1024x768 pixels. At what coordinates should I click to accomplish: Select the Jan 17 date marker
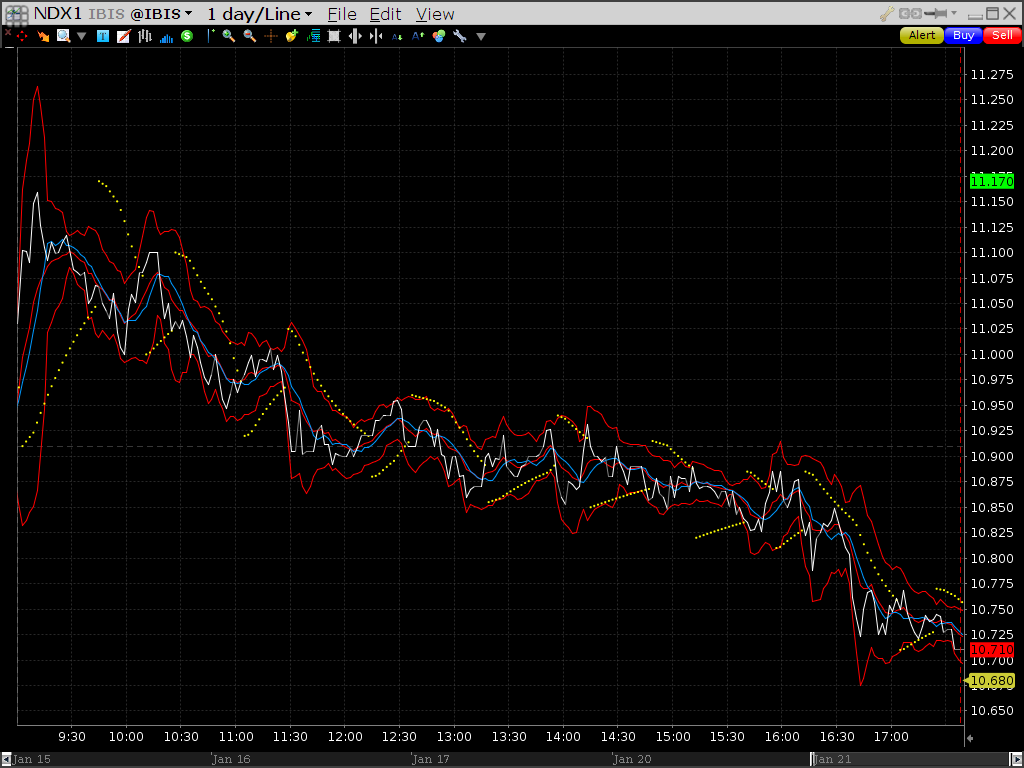pyautogui.click(x=430, y=759)
